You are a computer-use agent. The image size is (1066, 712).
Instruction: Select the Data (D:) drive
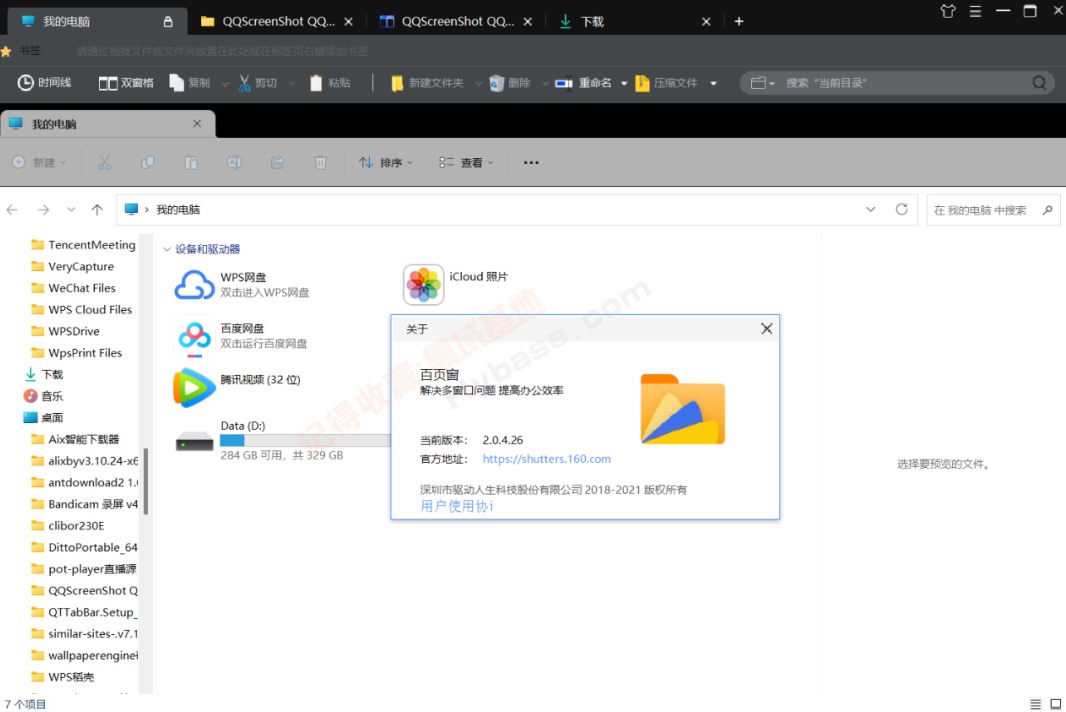(281, 439)
